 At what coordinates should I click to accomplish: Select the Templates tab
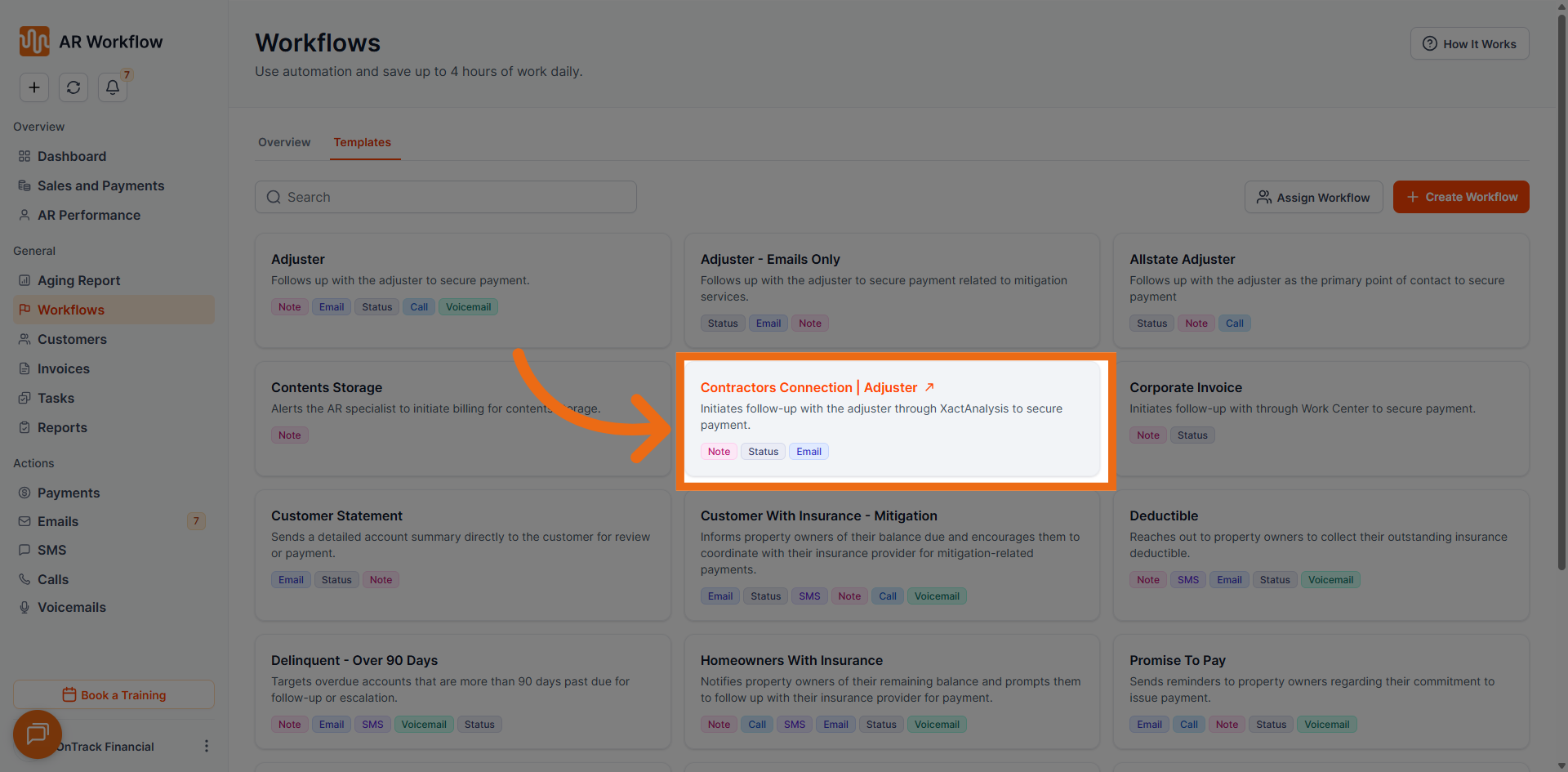(363, 142)
